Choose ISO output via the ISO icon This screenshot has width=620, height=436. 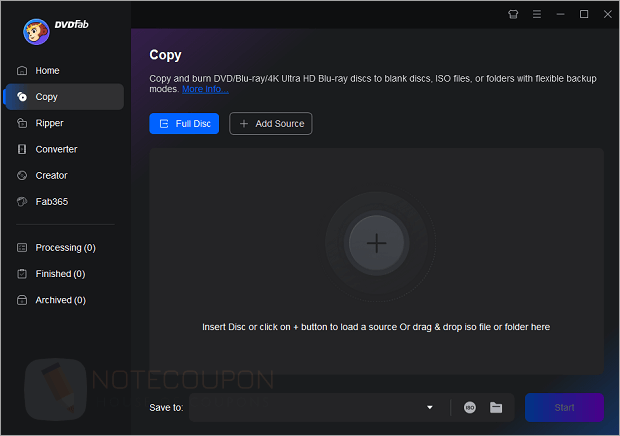(470, 407)
